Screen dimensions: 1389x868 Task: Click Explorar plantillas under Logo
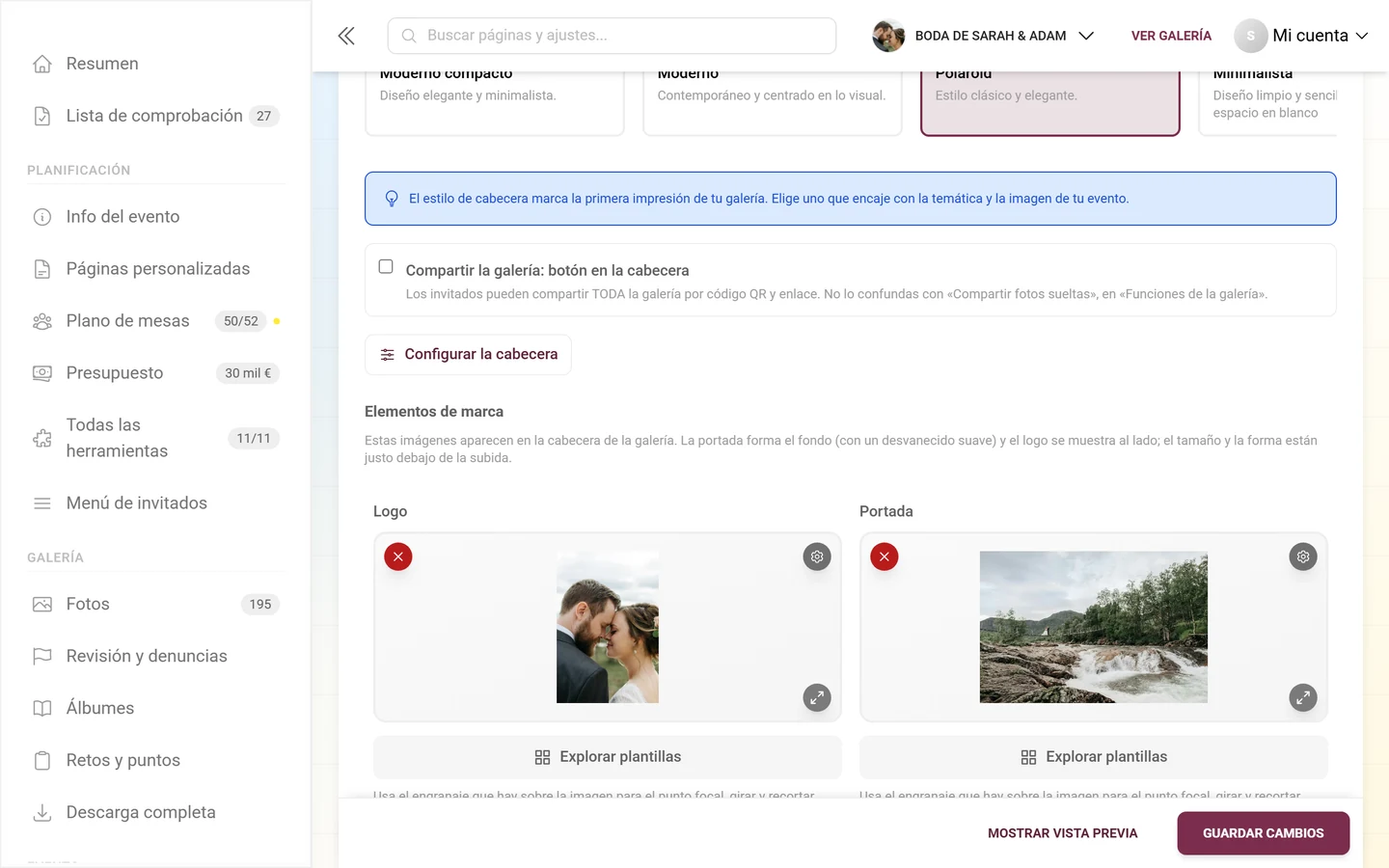click(x=608, y=757)
